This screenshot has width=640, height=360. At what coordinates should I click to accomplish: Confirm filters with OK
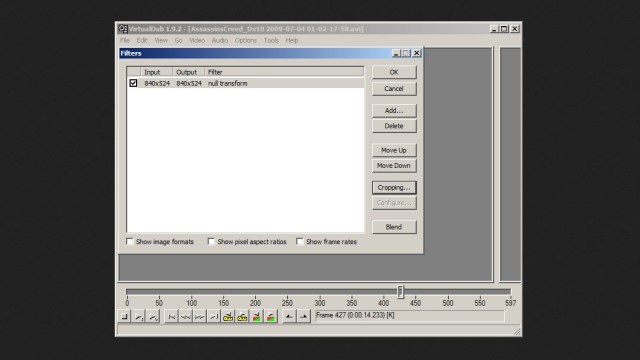click(x=394, y=72)
